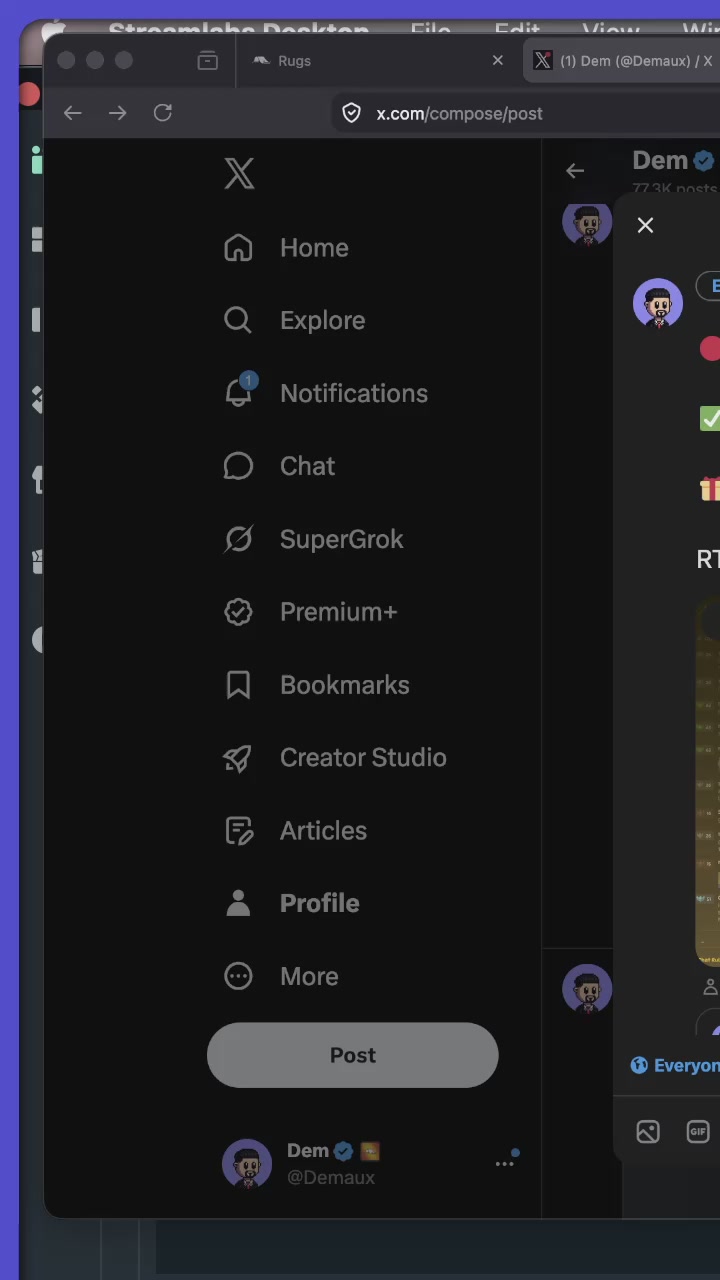Reload the page with refresh icon
Screen dimensions: 720x1280
(163, 113)
